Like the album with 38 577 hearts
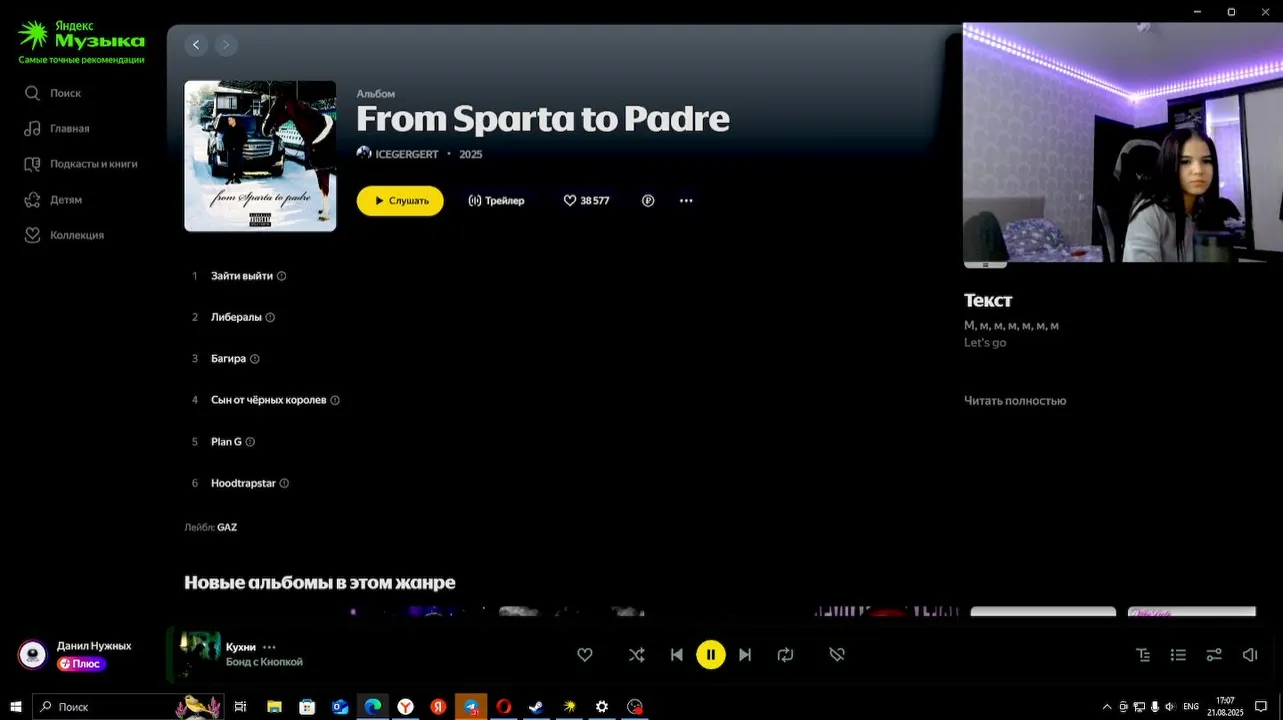 click(586, 201)
